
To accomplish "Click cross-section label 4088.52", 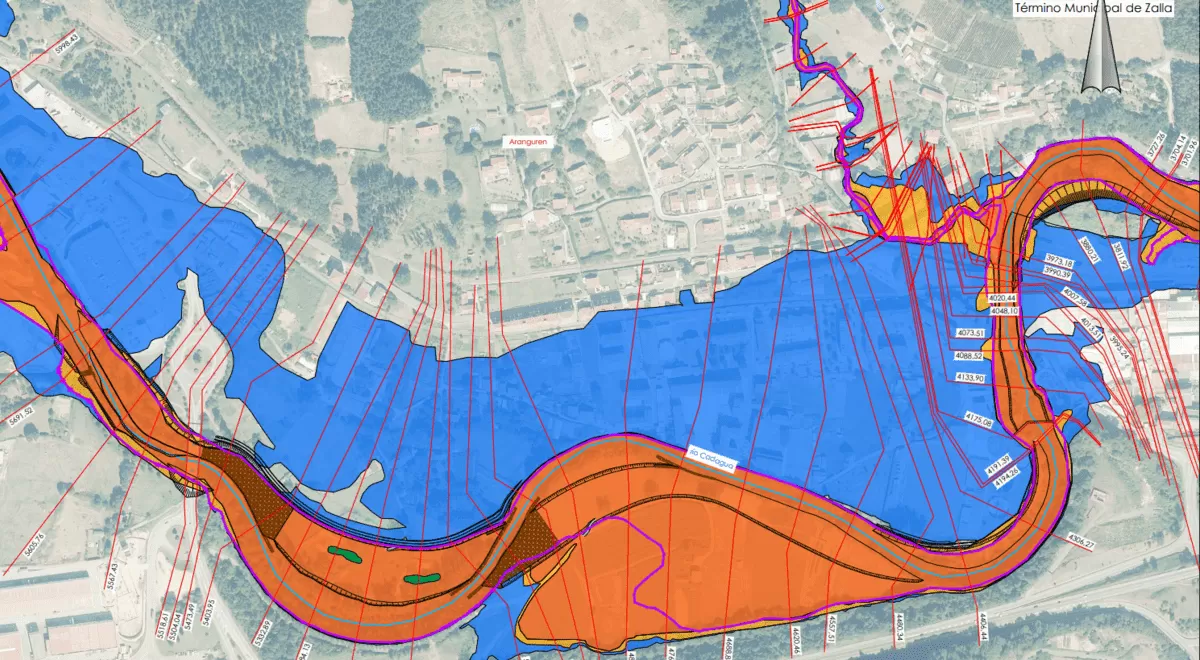I will click(969, 355).
